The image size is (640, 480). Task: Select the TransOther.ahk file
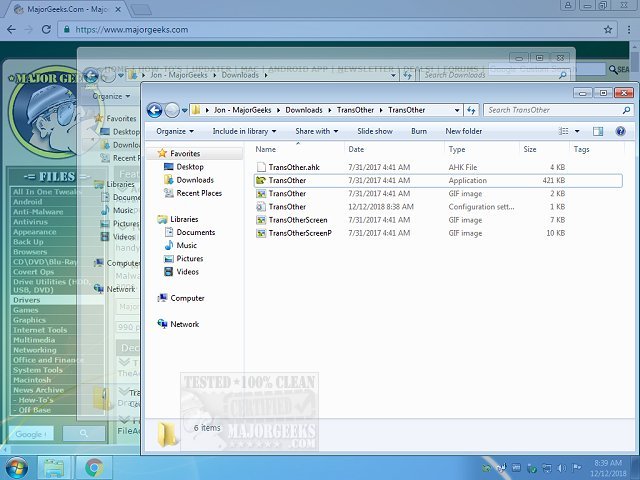pos(295,167)
